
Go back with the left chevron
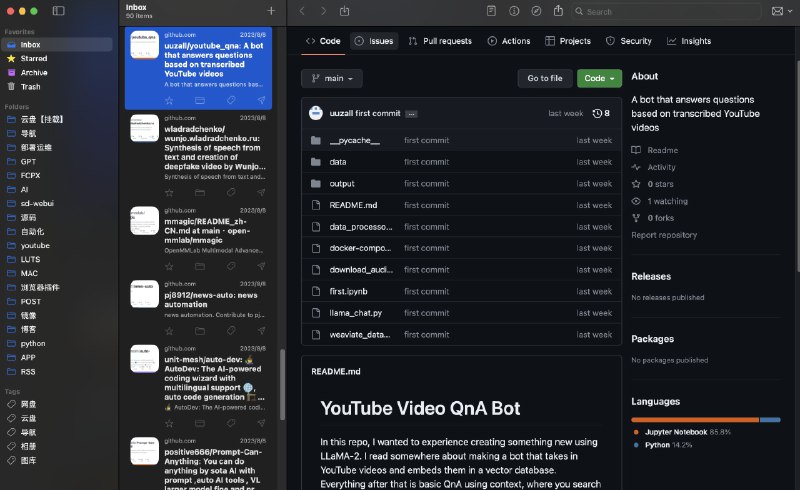302,11
